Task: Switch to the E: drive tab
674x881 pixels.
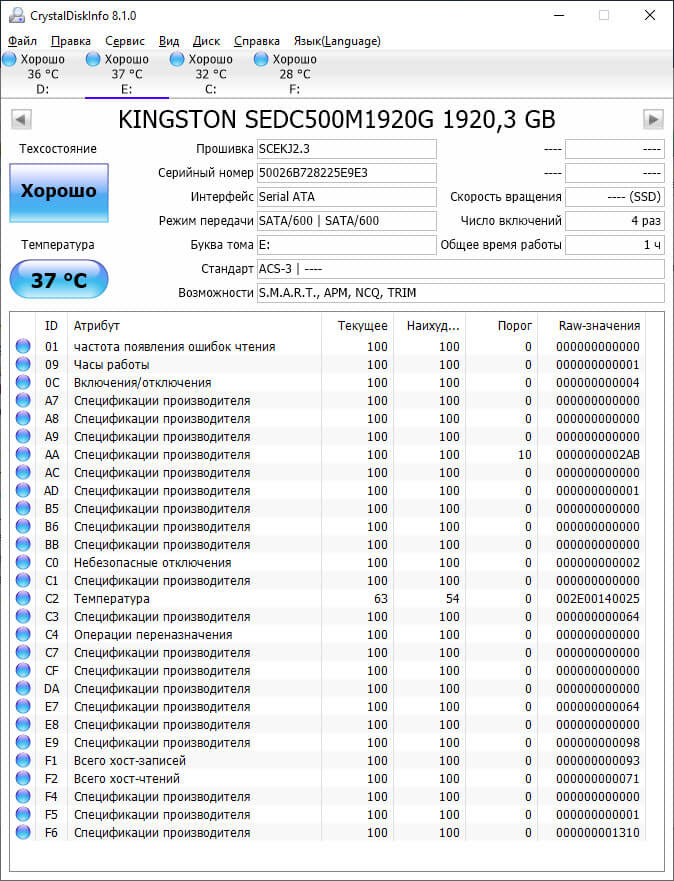Action: (127, 74)
